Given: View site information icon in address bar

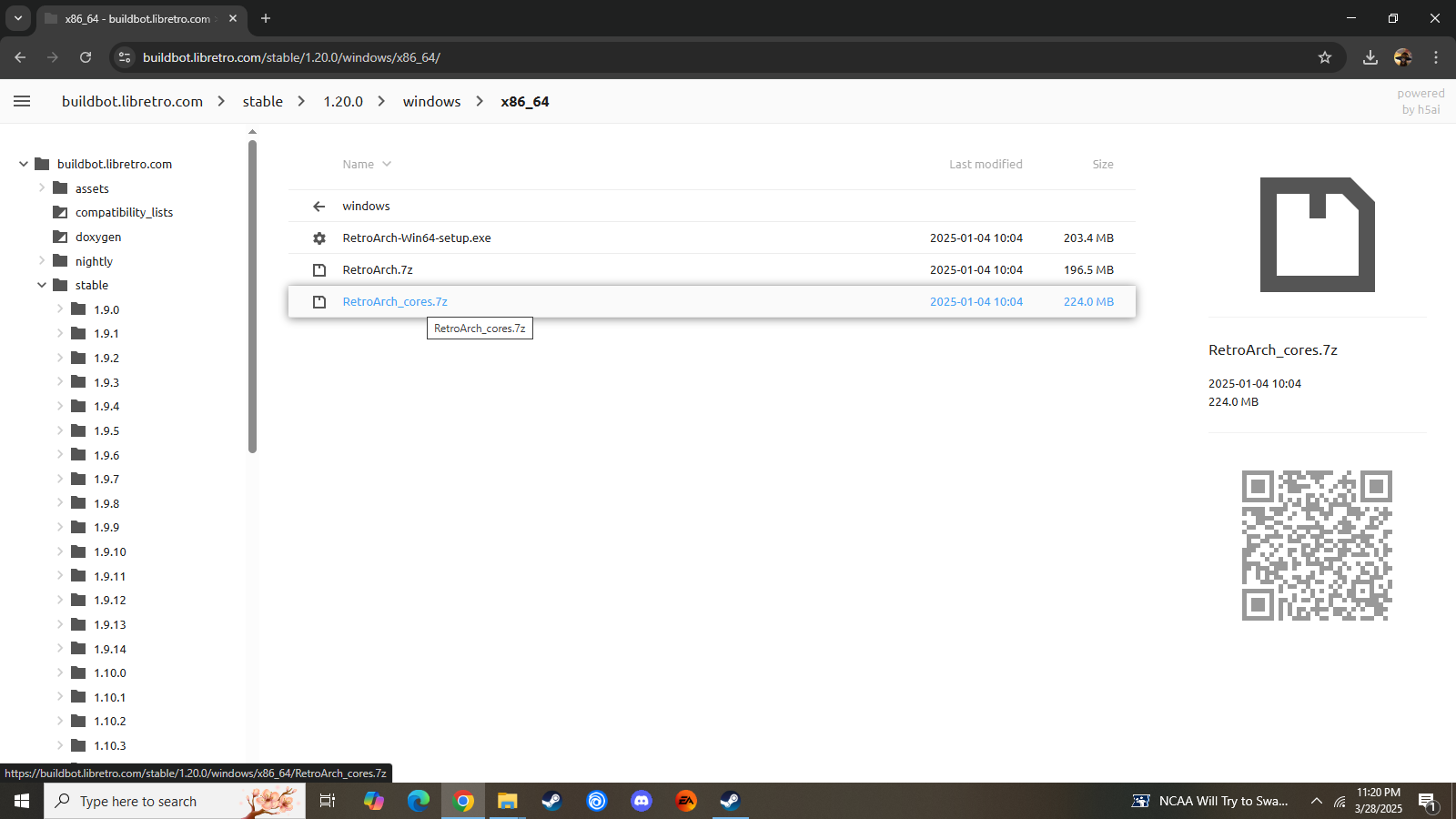Looking at the screenshot, I should (125, 57).
